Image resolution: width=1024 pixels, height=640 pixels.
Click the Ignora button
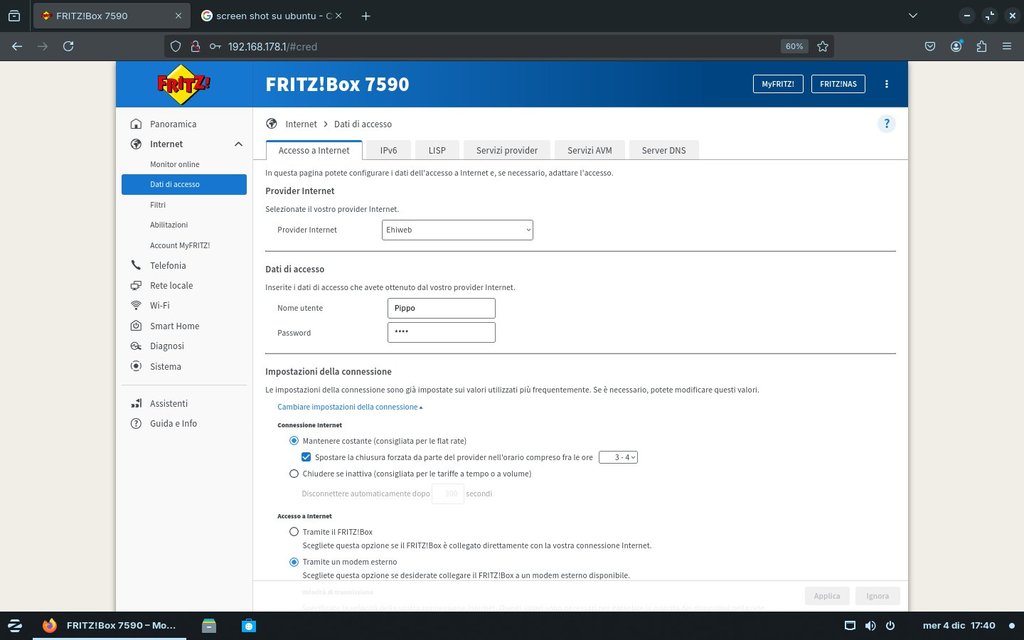877,596
